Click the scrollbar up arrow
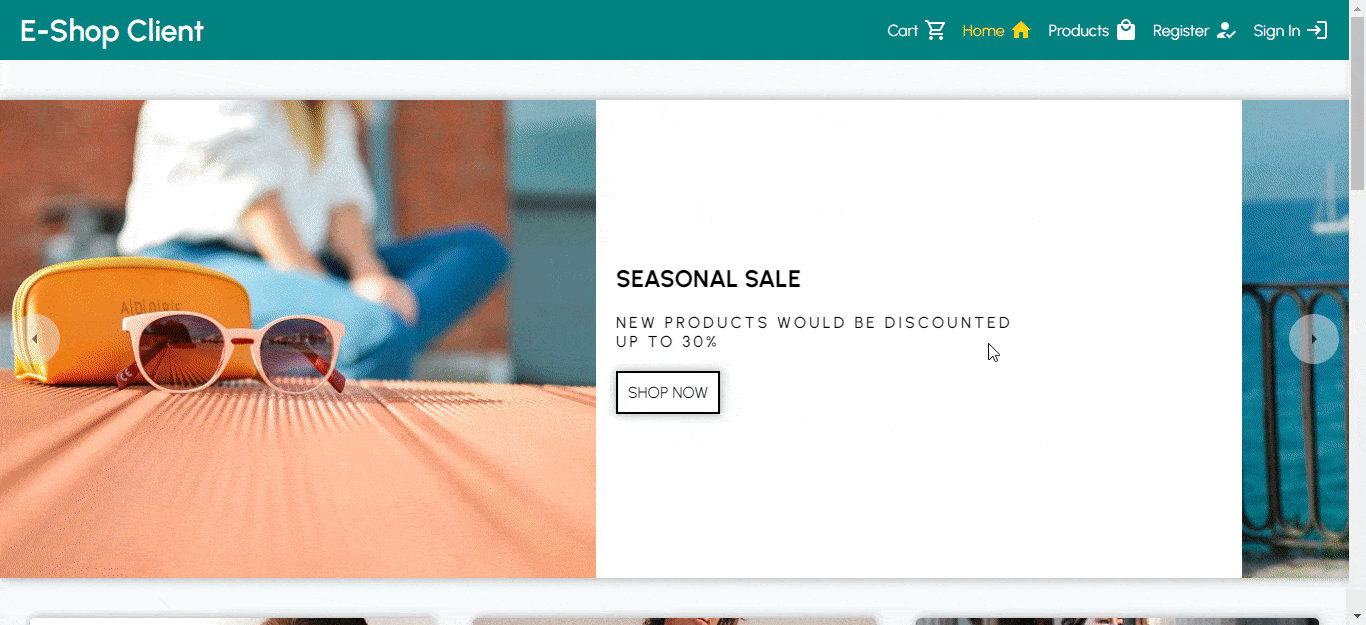The image size is (1366, 625). 1357,8
